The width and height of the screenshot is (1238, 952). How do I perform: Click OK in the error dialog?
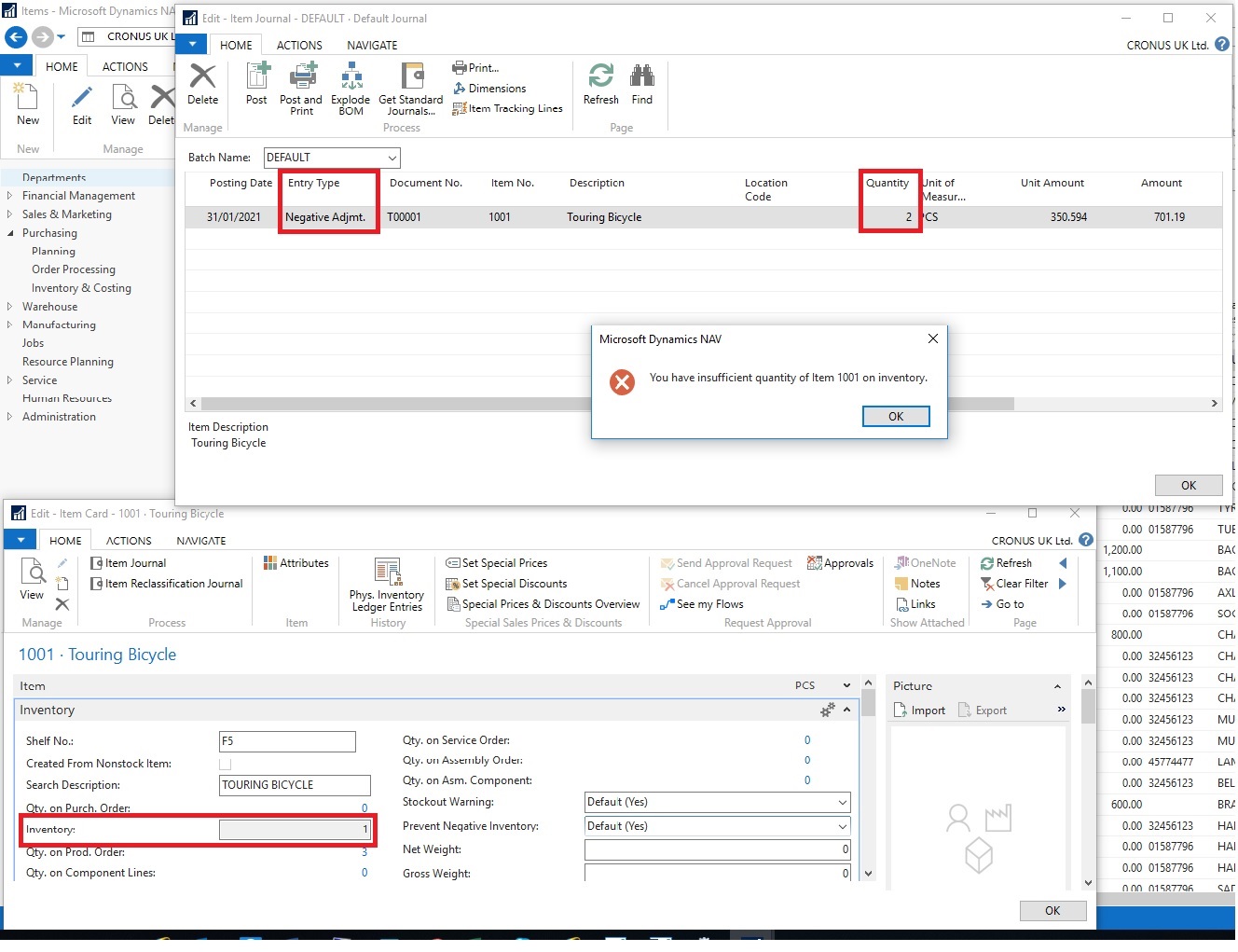click(896, 417)
